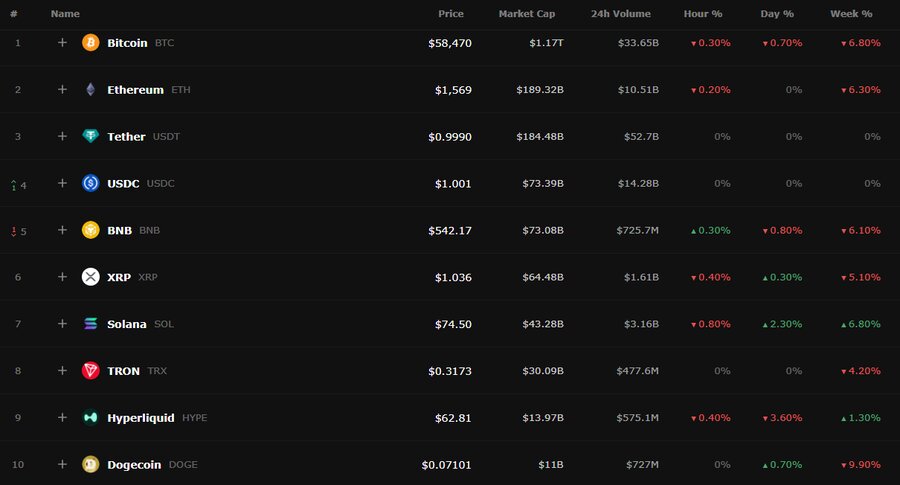
Task: Sort table by Week % column
Action: tap(851, 14)
